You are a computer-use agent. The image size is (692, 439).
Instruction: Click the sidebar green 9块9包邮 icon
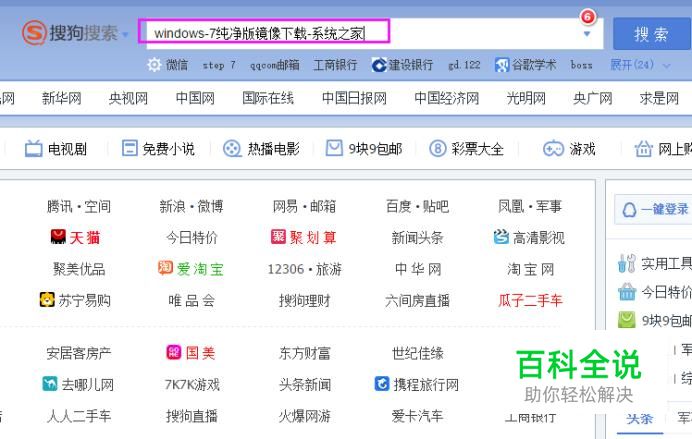coord(627,320)
